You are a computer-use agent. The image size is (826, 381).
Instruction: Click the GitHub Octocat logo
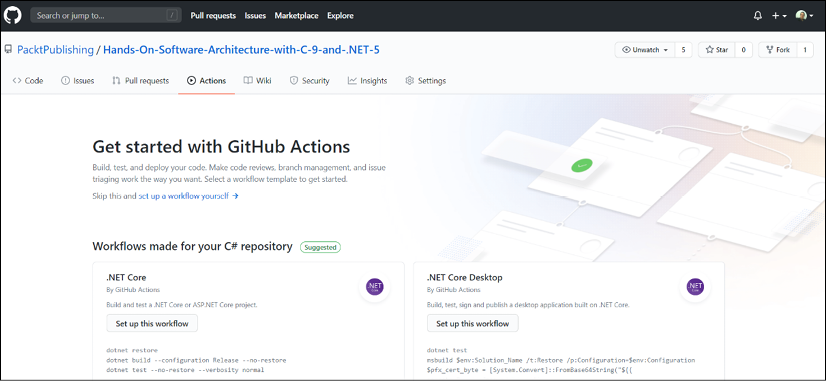click(x=13, y=15)
